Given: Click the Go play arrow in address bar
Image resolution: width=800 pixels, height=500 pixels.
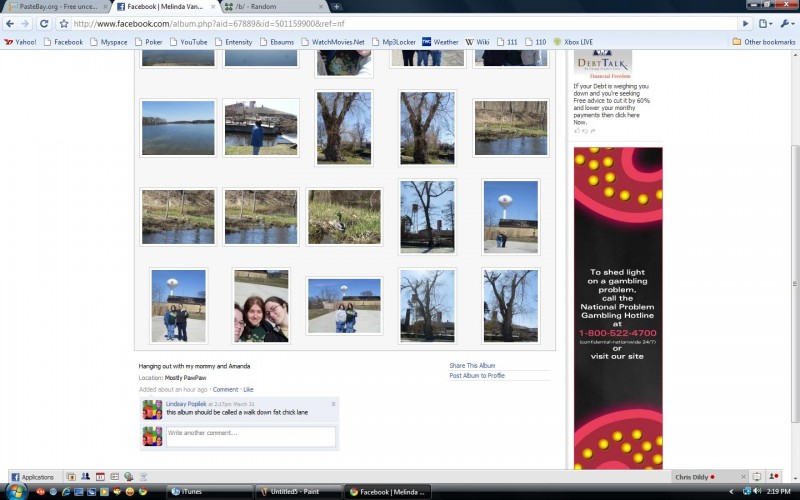Looking at the screenshot, I should pos(745,23).
